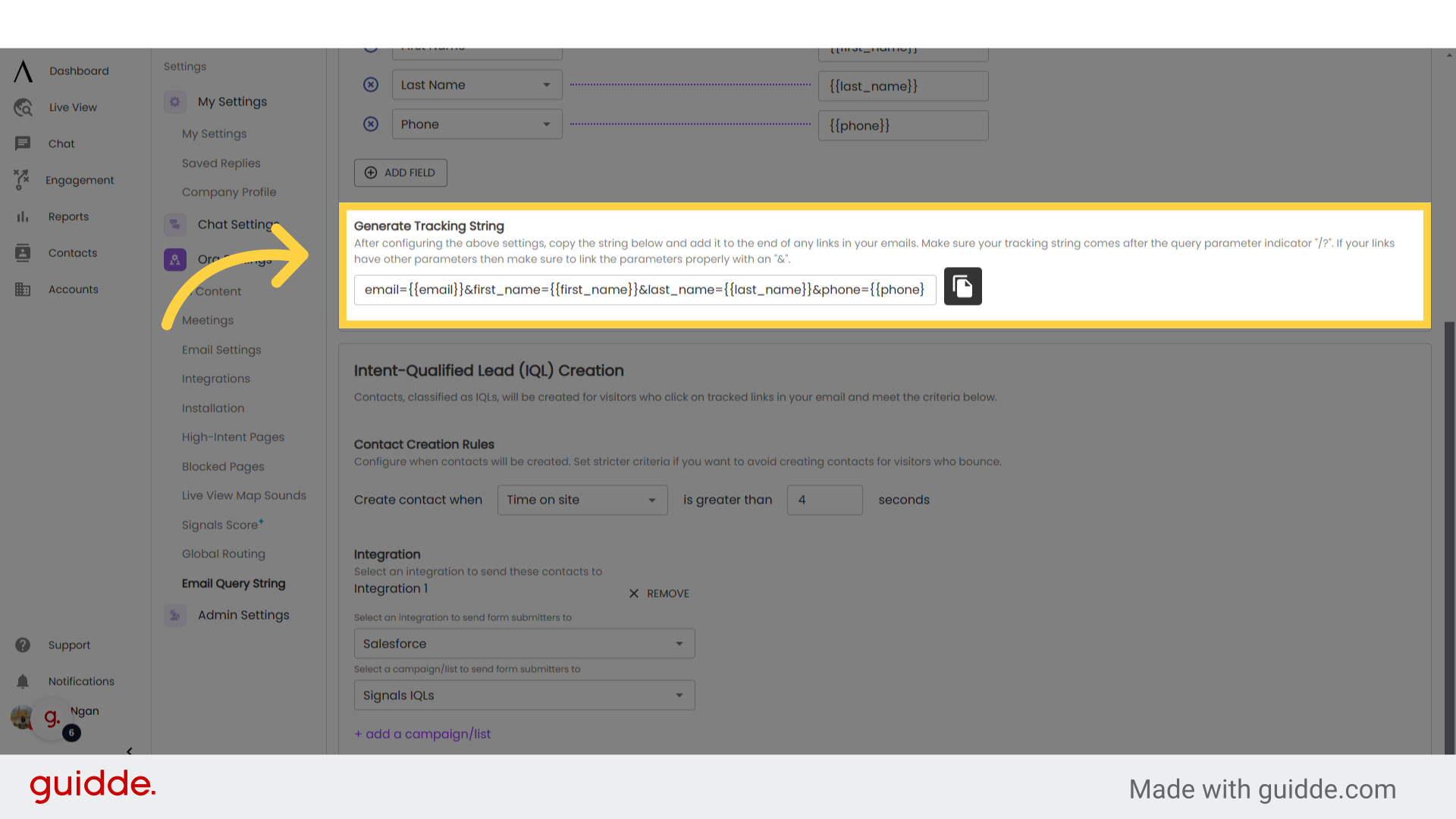Click REMOVE for Integration 1
The height and width of the screenshot is (819, 1456).
click(659, 594)
